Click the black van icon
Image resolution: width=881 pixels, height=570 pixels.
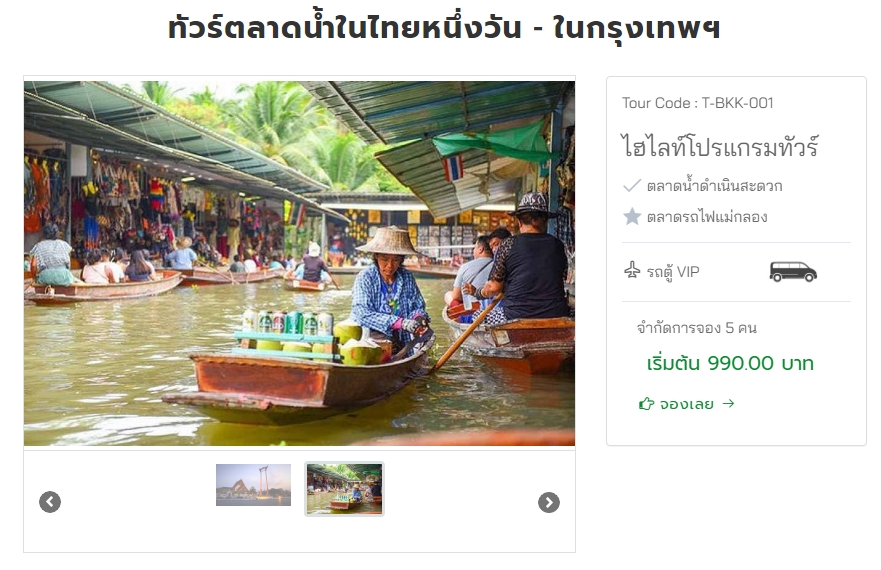tap(793, 272)
